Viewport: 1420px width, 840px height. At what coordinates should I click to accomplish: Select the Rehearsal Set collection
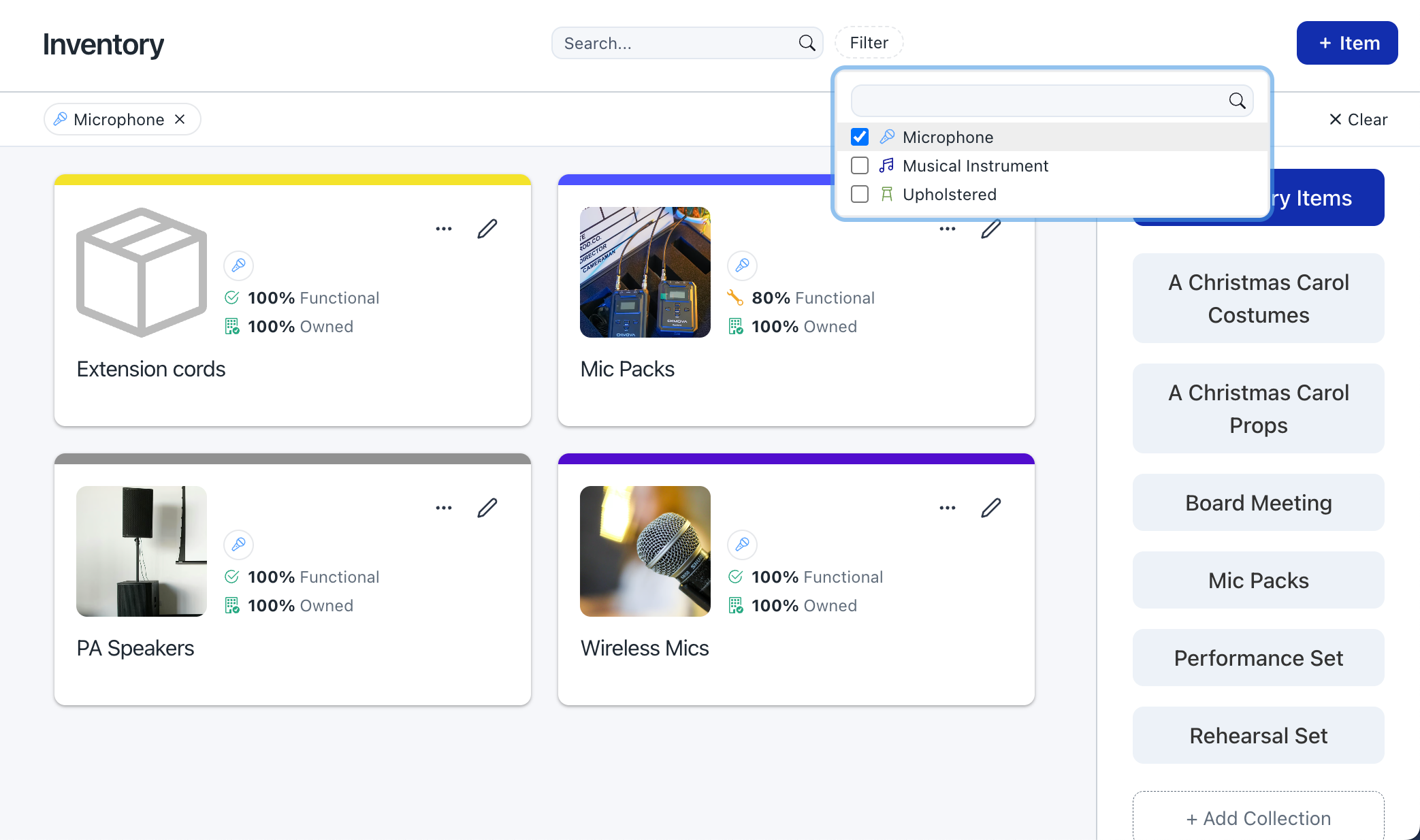pos(1258,735)
